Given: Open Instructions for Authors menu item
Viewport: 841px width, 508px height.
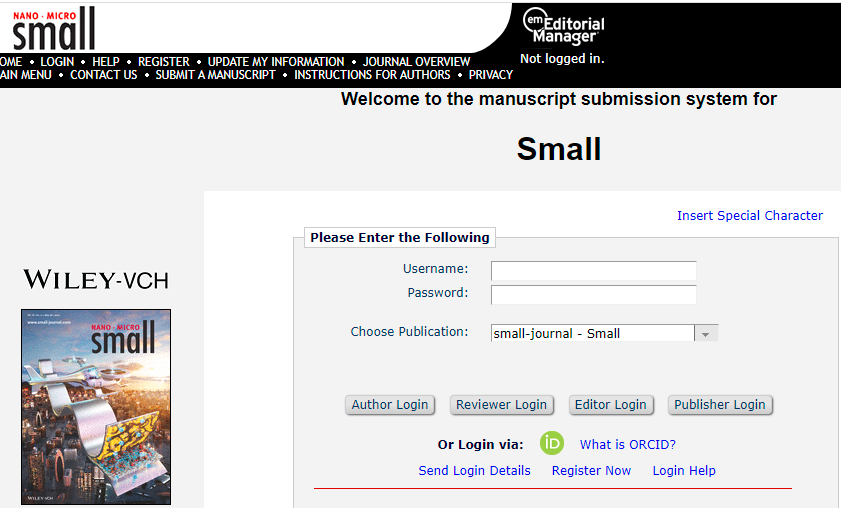Looking at the screenshot, I should point(374,75).
